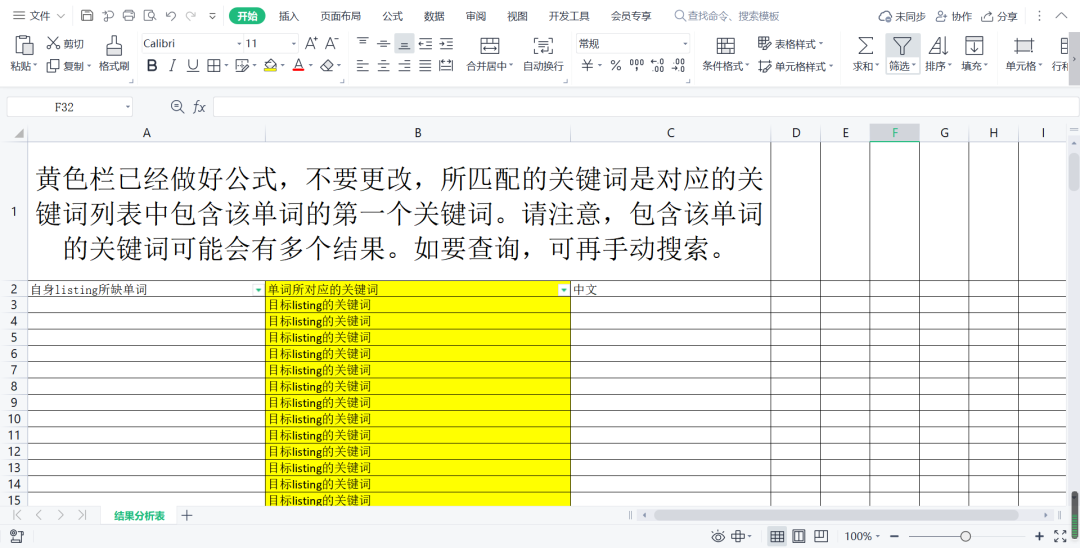Toggle underline formatting
Screen dimensions: 1080x548
point(193,65)
